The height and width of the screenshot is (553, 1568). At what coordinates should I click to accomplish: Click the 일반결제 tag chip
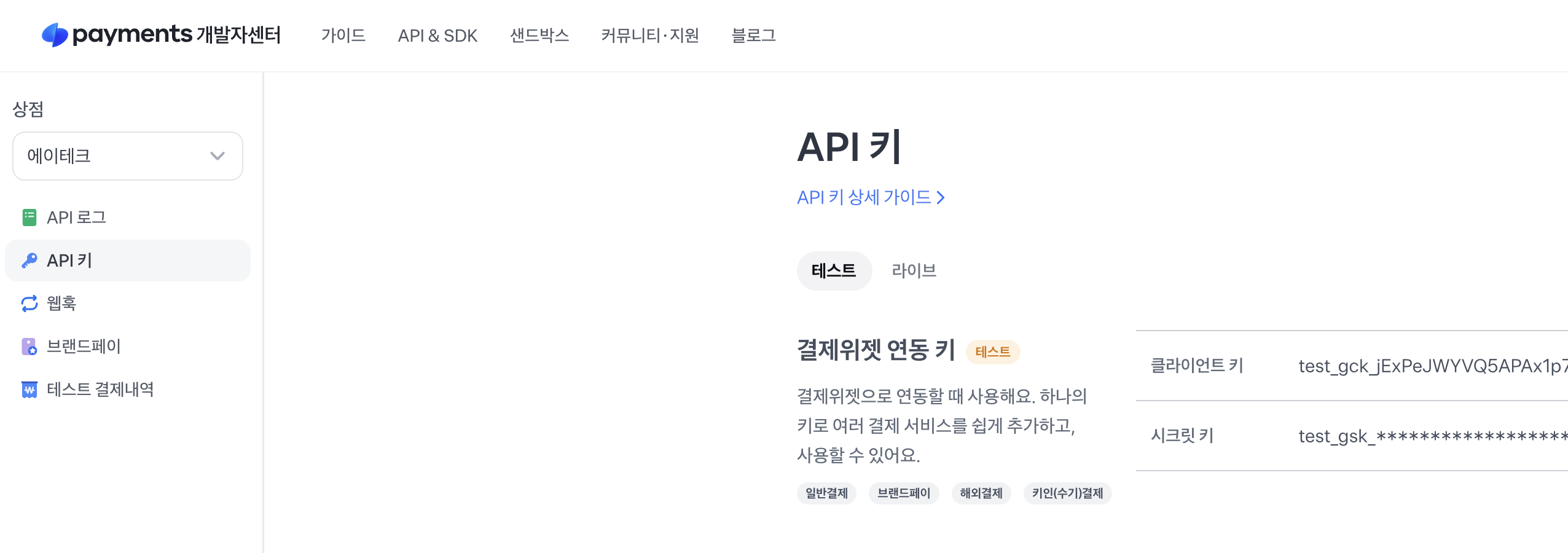[826, 493]
